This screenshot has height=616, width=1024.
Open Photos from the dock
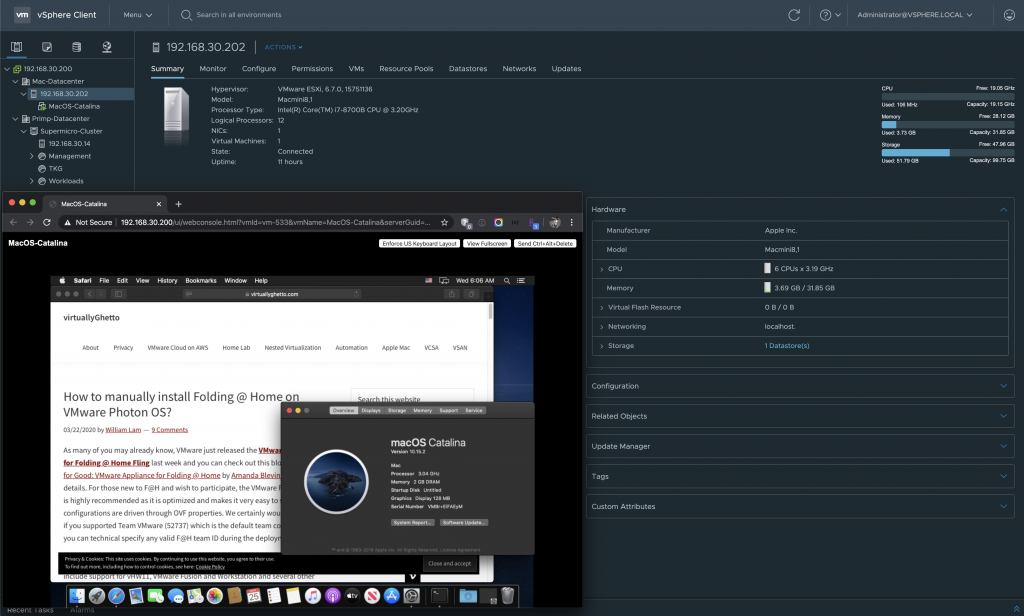pos(215,596)
